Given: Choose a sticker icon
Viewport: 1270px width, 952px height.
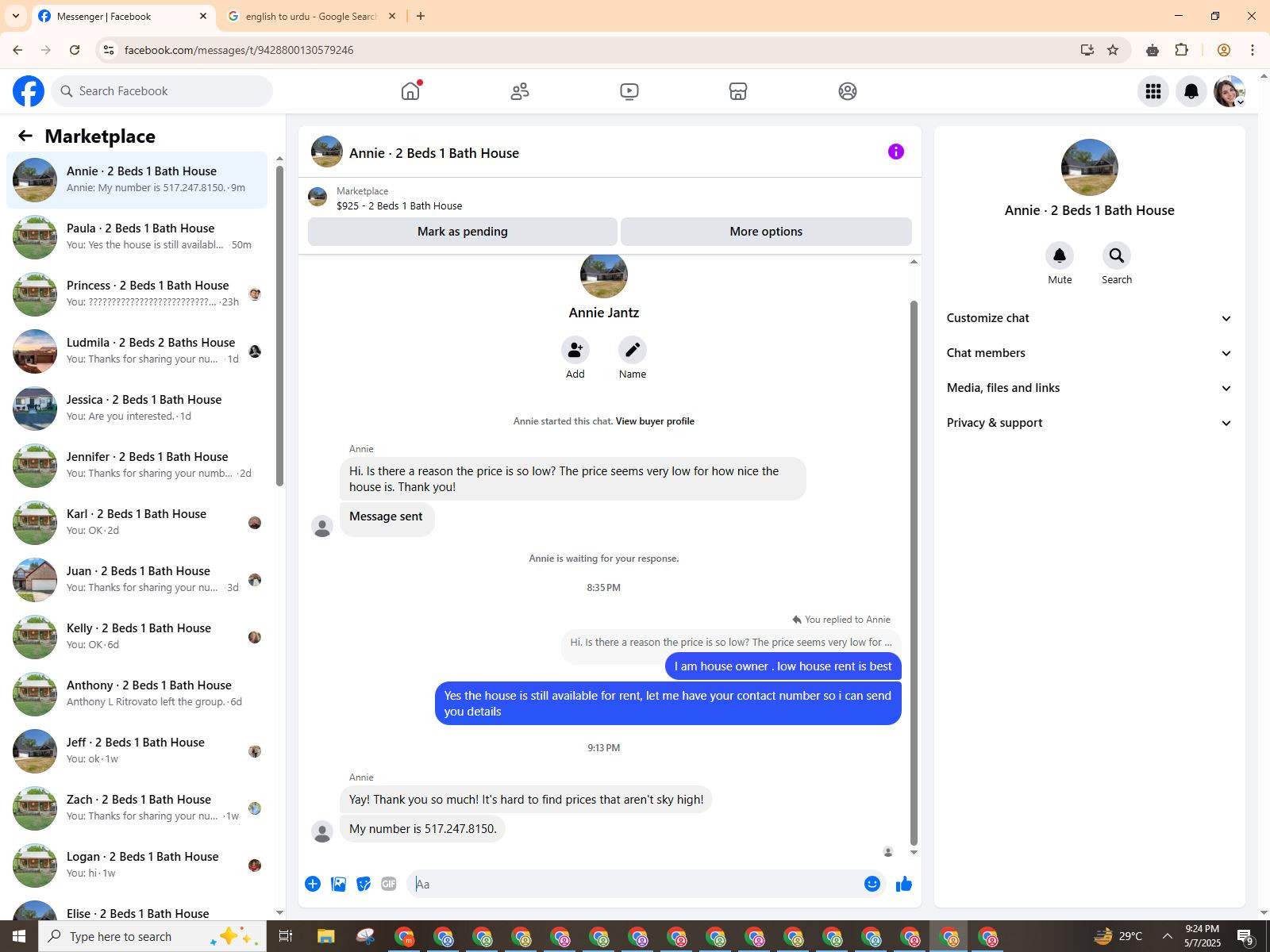Looking at the screenshot, I should click(x=364, y=884).
